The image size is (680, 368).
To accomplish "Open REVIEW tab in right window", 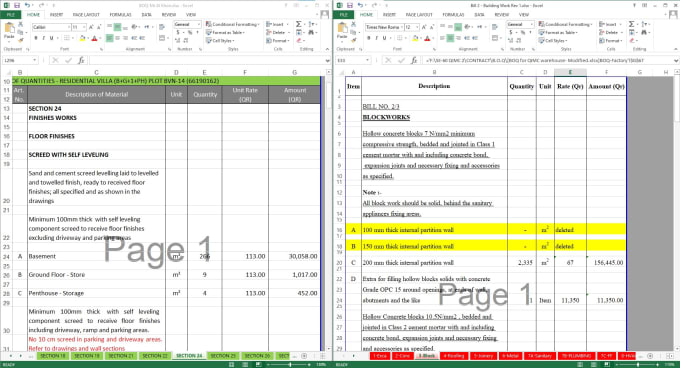I will (x=501, y=15).
